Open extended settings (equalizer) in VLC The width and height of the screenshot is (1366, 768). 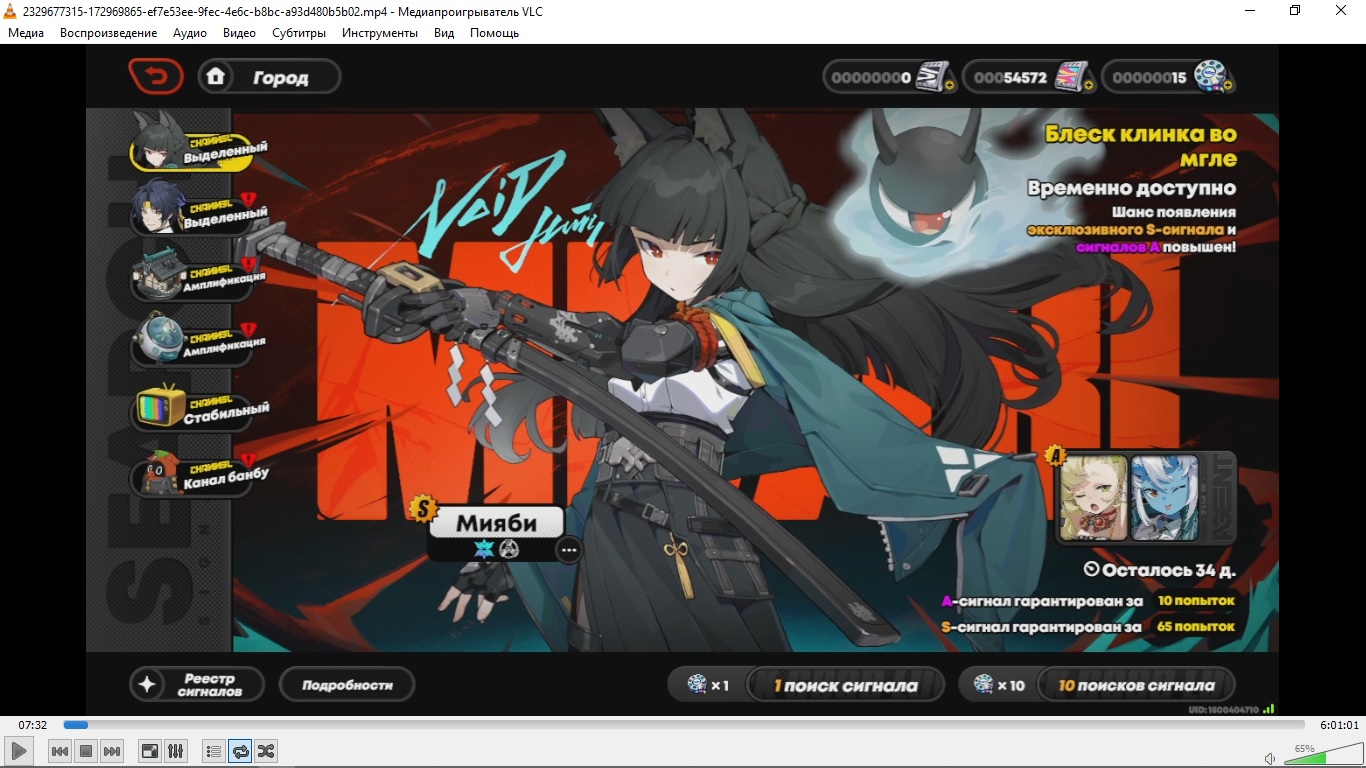[x=175, y=751]
